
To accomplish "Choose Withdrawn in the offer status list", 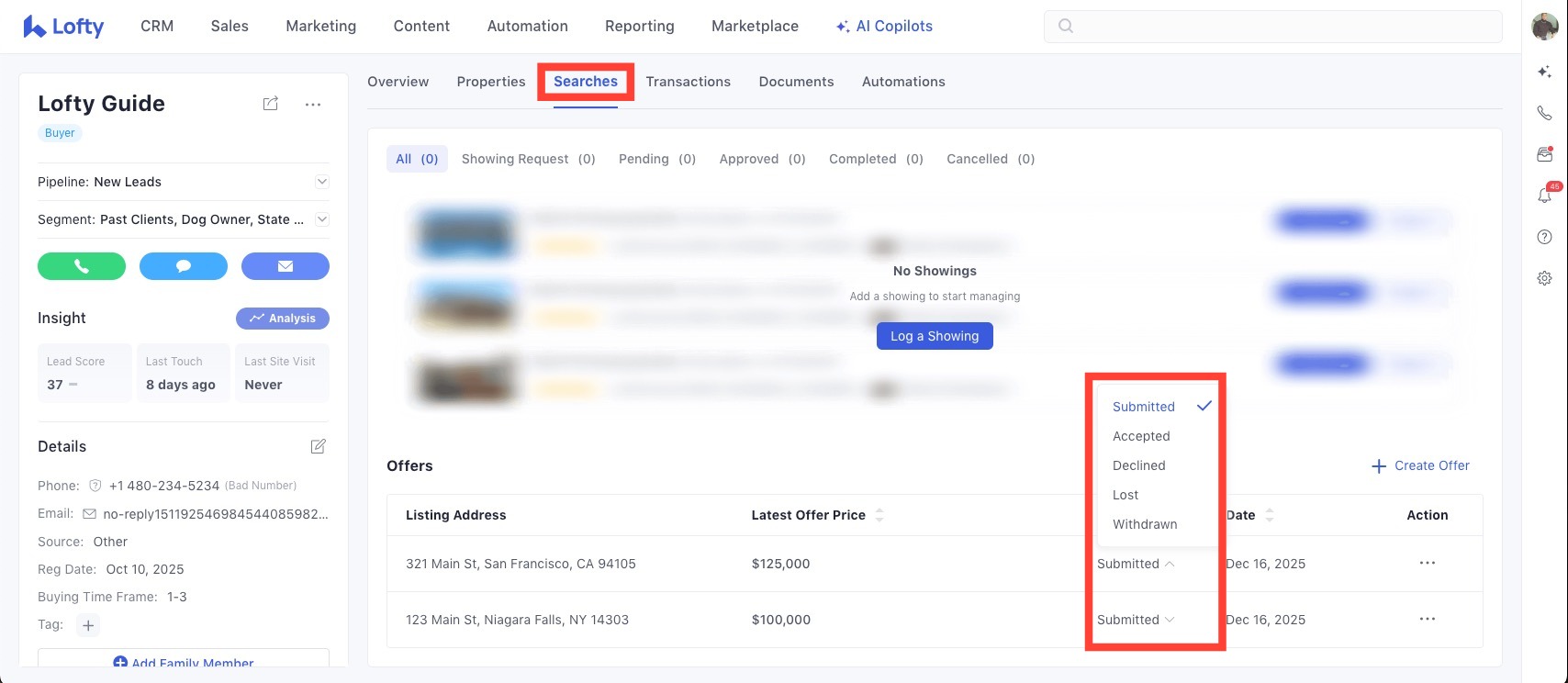I will [x=1145, y=524].
